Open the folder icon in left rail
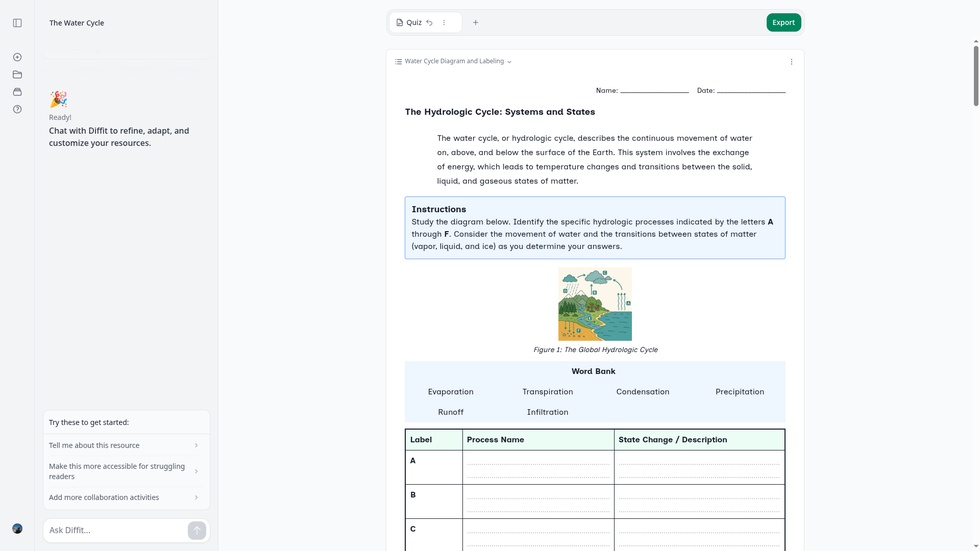 [x=18, y=74]
